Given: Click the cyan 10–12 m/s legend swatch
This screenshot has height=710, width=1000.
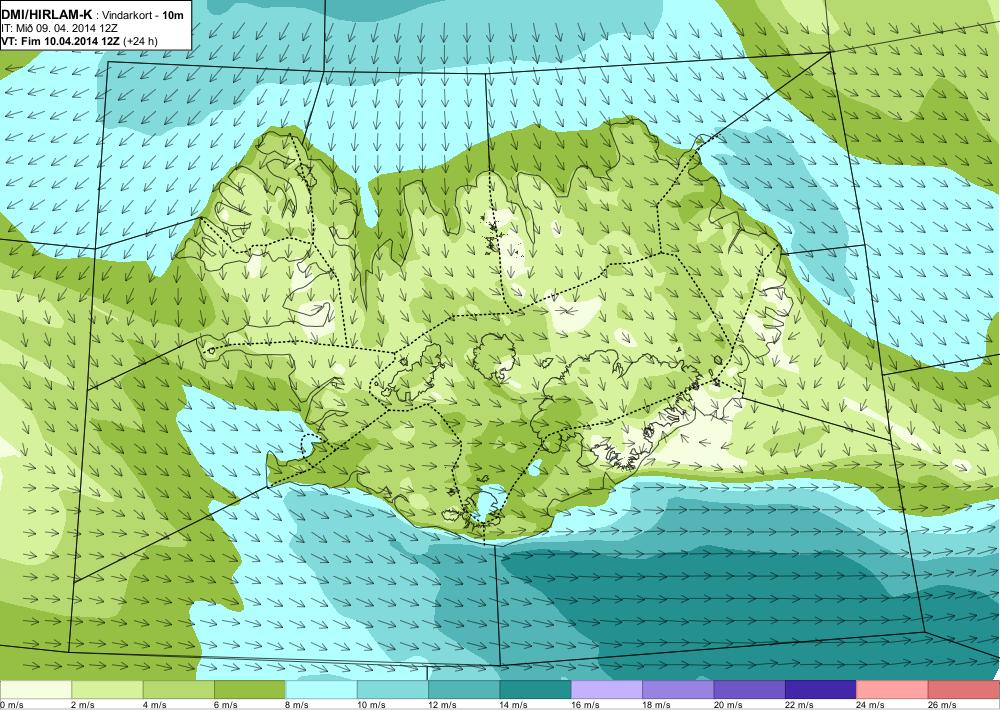Looking at the screenshot, I should pos(393,690).
